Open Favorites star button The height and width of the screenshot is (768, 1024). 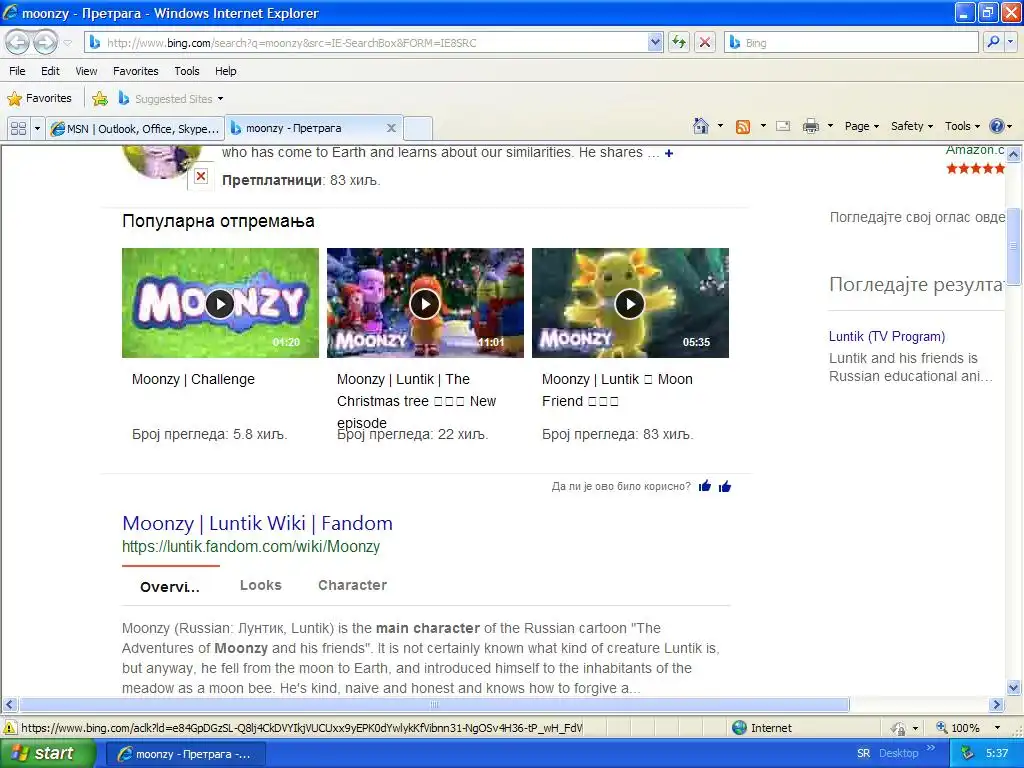coord(39,99)
